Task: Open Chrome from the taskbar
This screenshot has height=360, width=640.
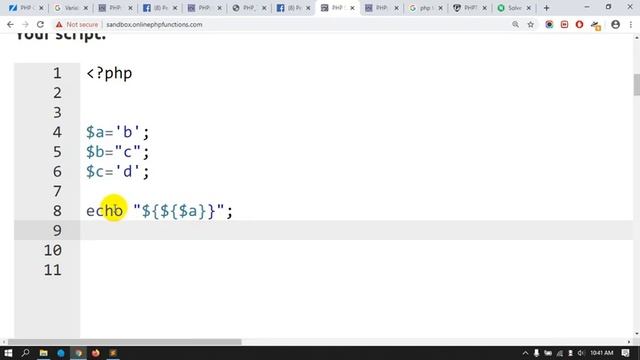Action: pos(78,353)
